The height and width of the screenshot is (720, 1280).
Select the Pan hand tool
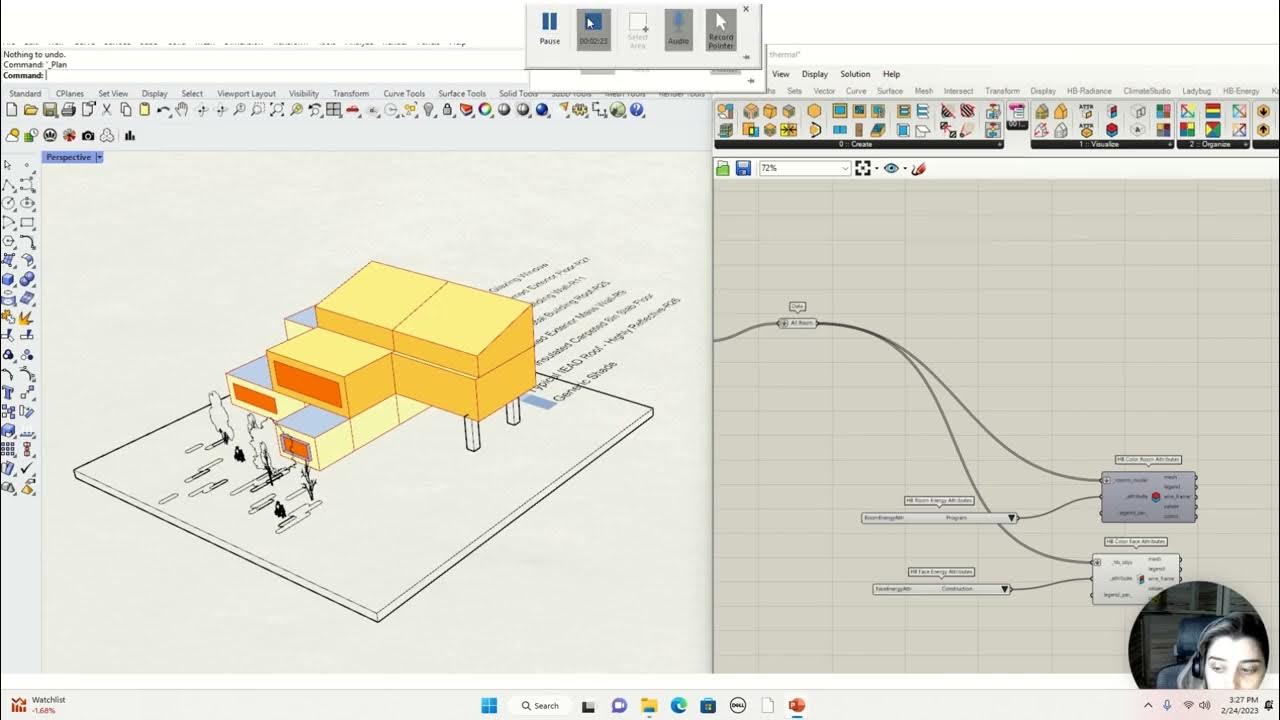click(181, 109)
